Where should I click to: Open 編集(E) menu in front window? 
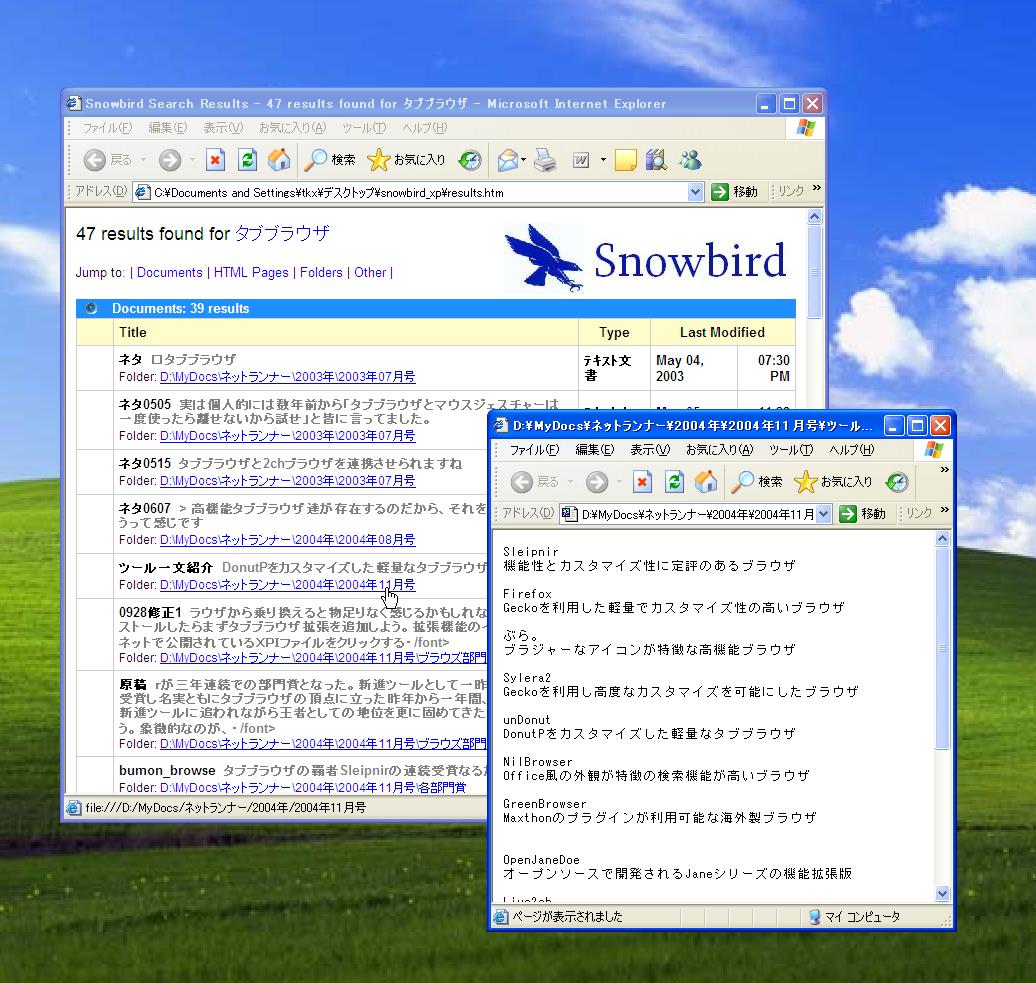click(595, 450)
